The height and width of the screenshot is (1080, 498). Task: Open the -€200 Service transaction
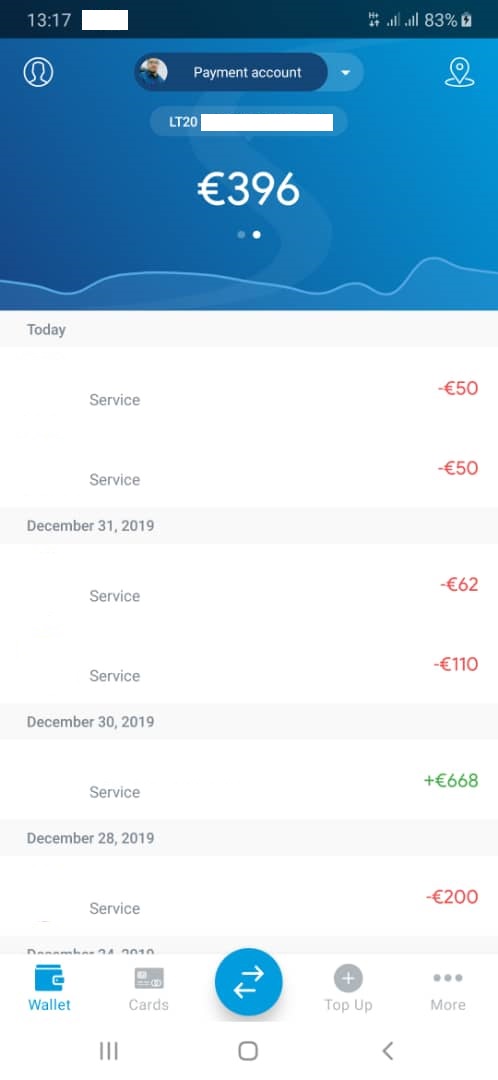[x=249, y=896]
